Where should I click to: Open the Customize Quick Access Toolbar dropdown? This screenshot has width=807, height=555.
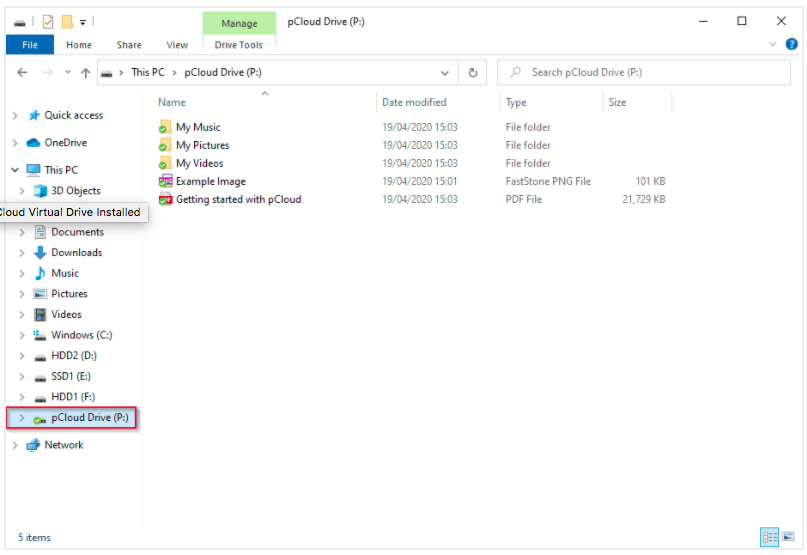82,22
